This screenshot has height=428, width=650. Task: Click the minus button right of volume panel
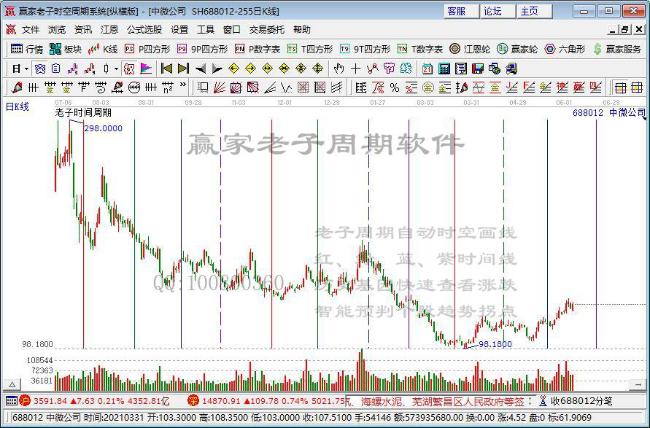click(x=638, y=385)
